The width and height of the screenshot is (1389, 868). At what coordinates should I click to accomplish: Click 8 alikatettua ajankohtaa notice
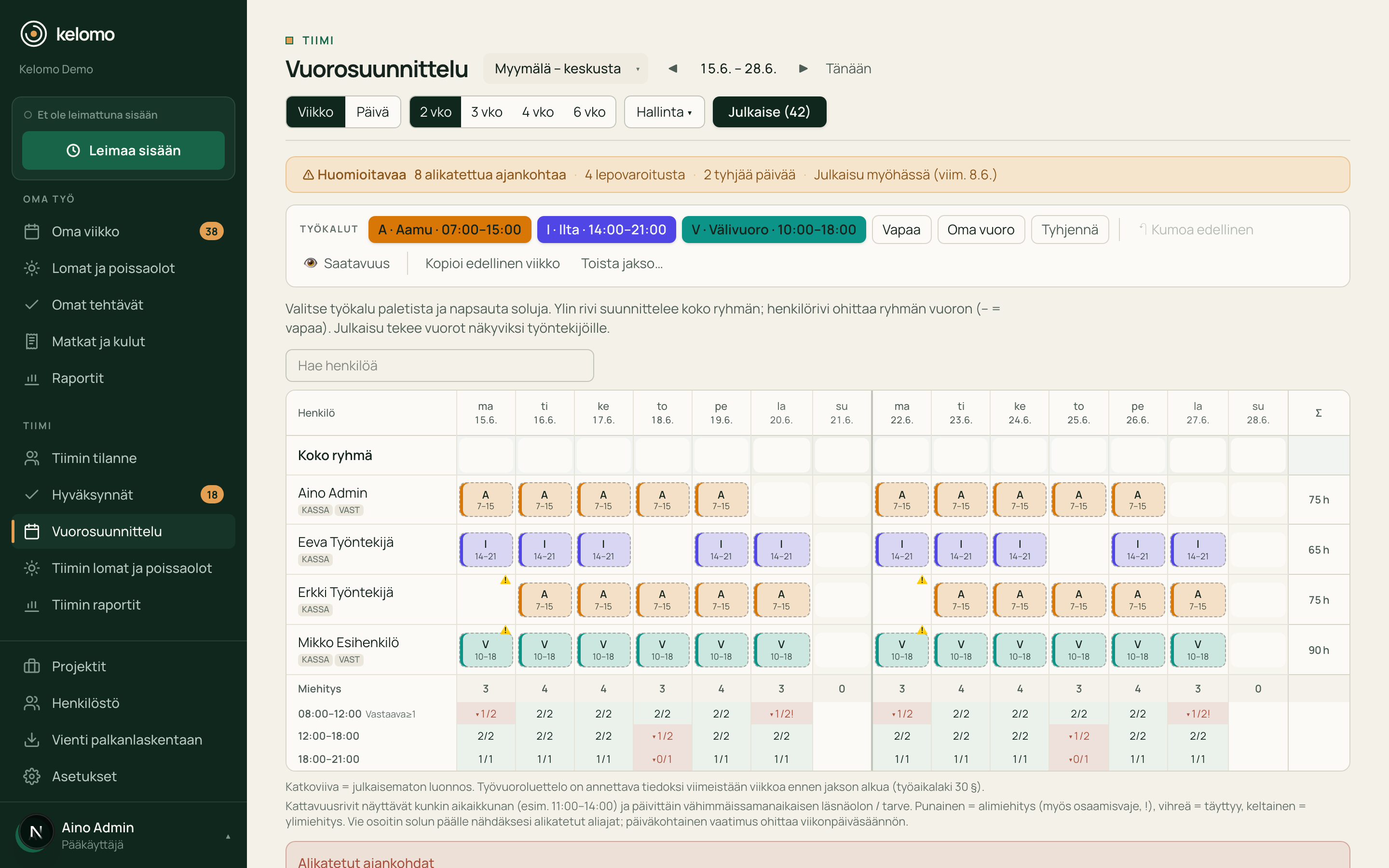[490, 175]
